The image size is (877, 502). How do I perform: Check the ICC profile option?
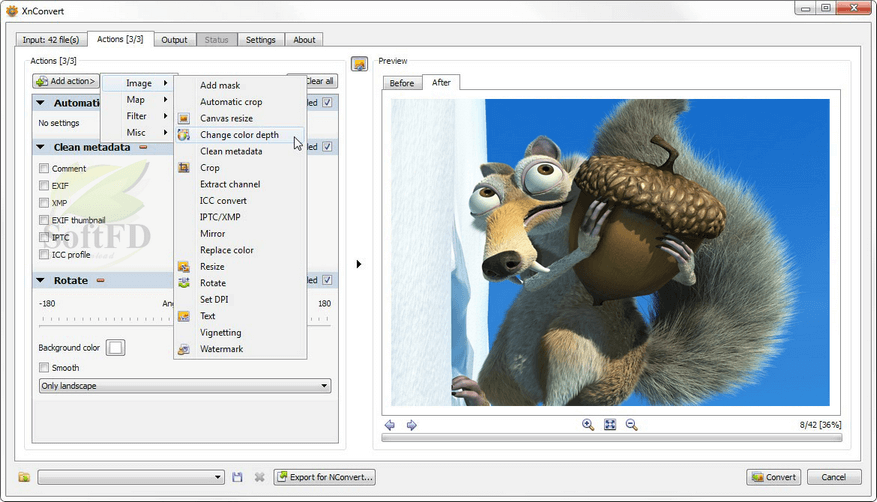44,254
